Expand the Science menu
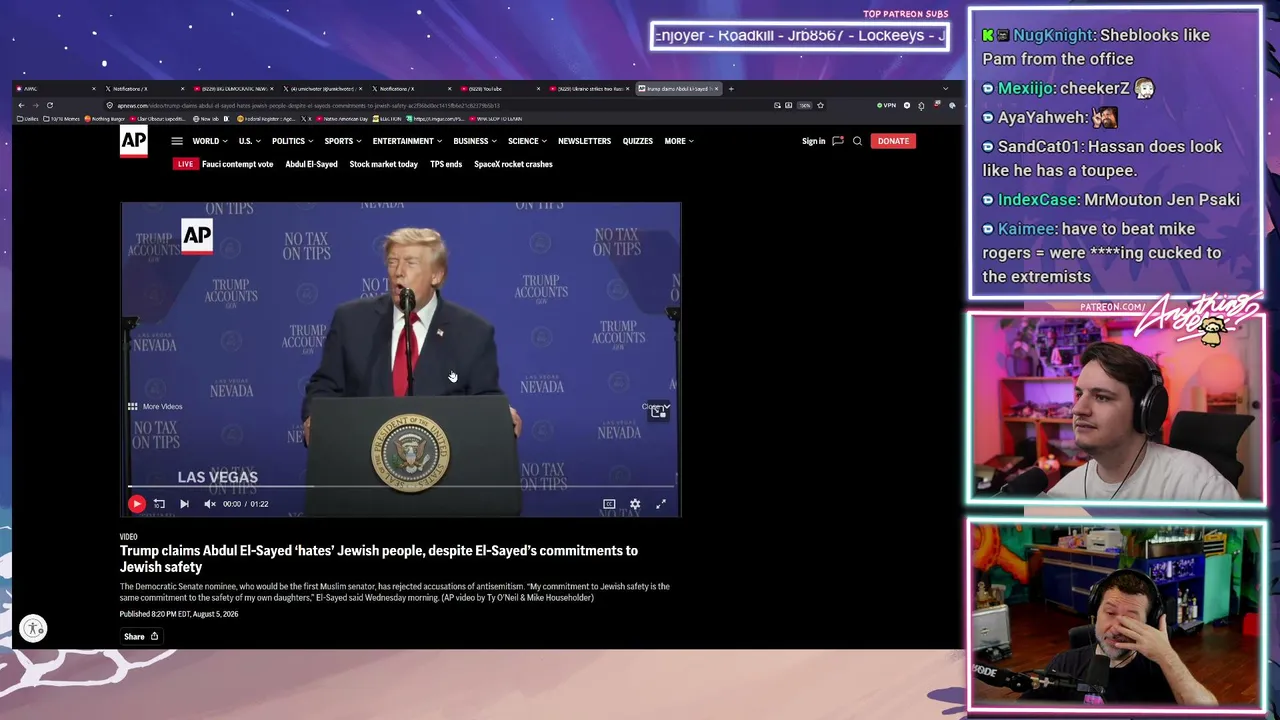Viewport: 1280px width, 720px height. click(x=527, y=141)
